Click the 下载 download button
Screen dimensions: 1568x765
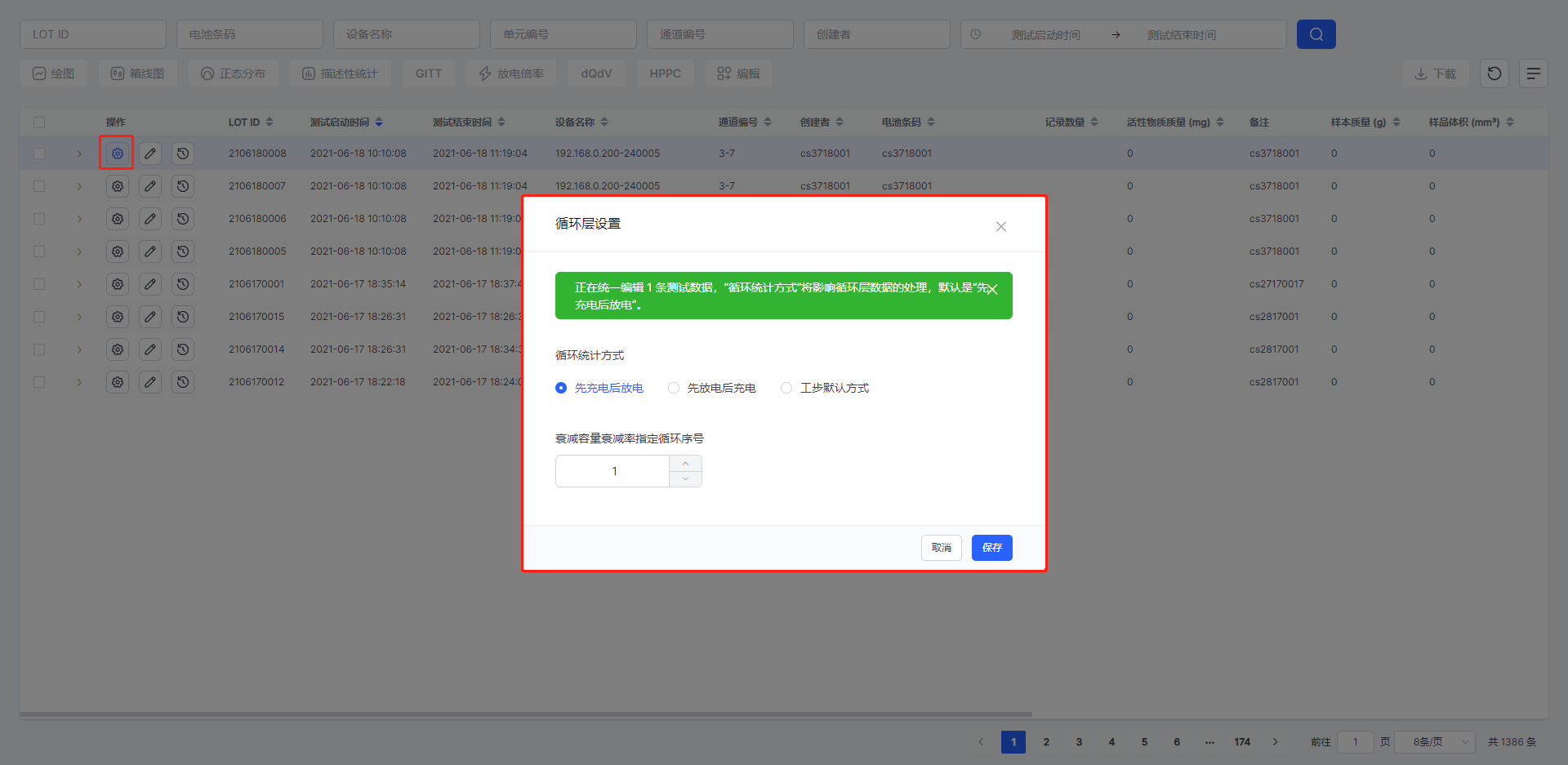point(1436,73)
